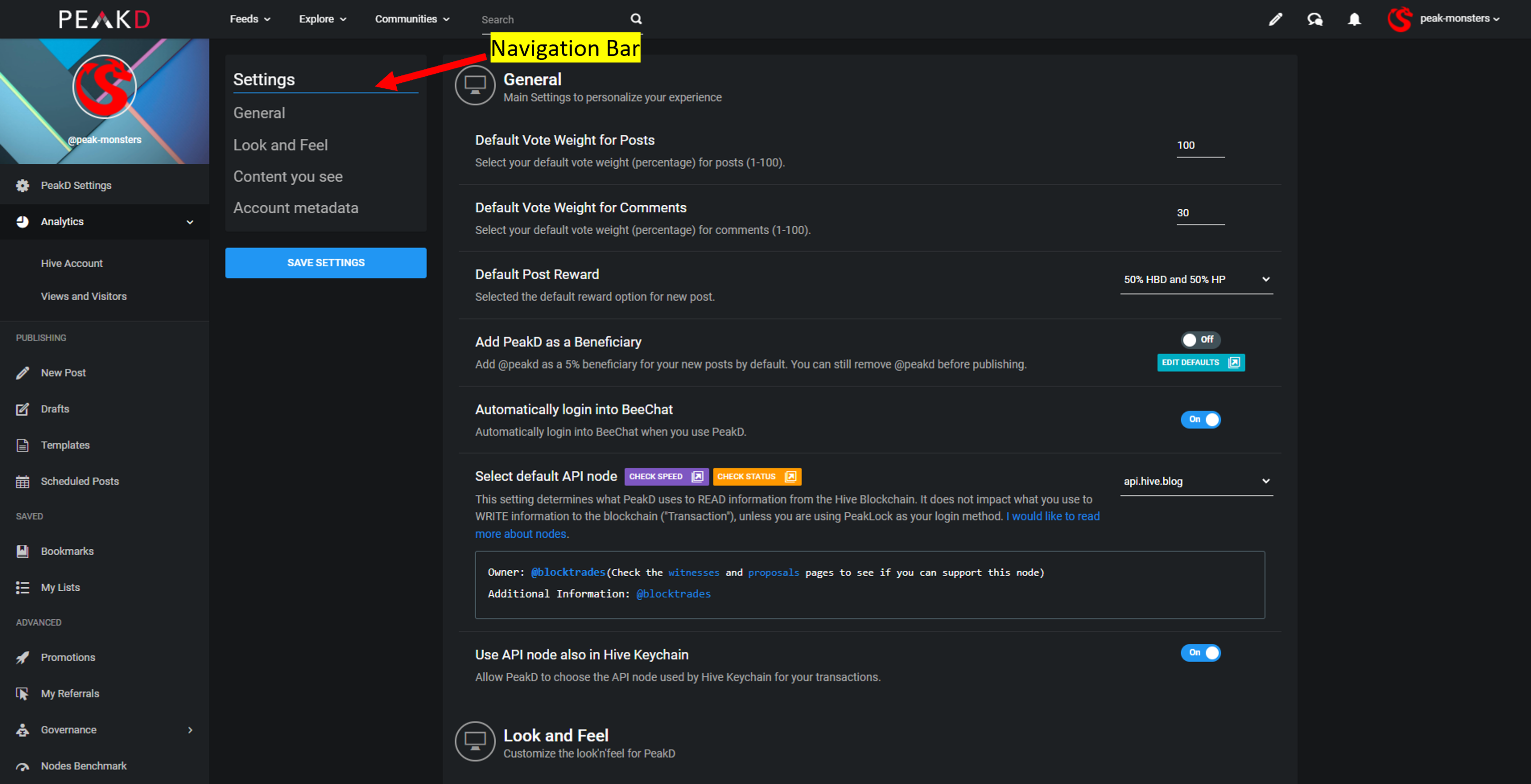The image size is (1531, 784).
Task: Open PeakD Settings in sidebar
Action: pos(104,185)
